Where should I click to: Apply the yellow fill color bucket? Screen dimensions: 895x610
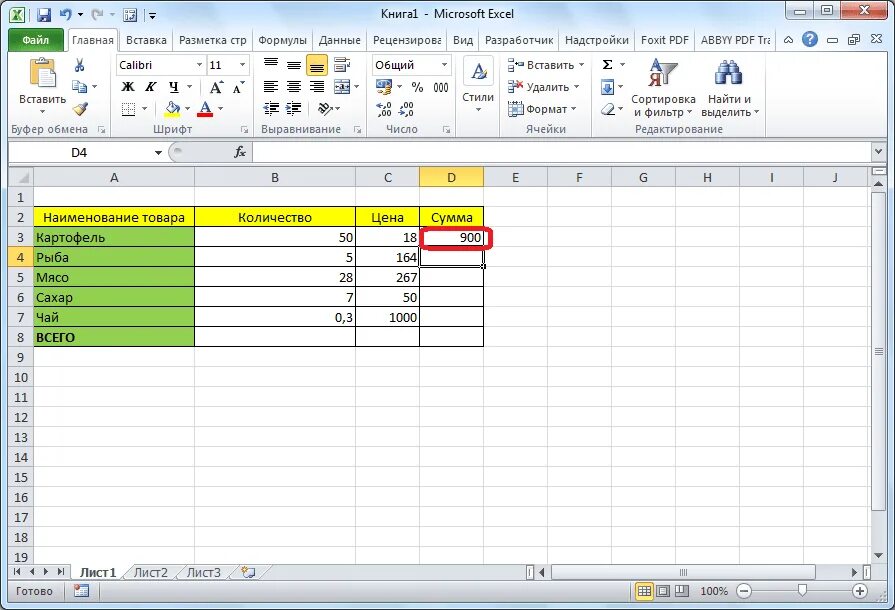point(172,109)
